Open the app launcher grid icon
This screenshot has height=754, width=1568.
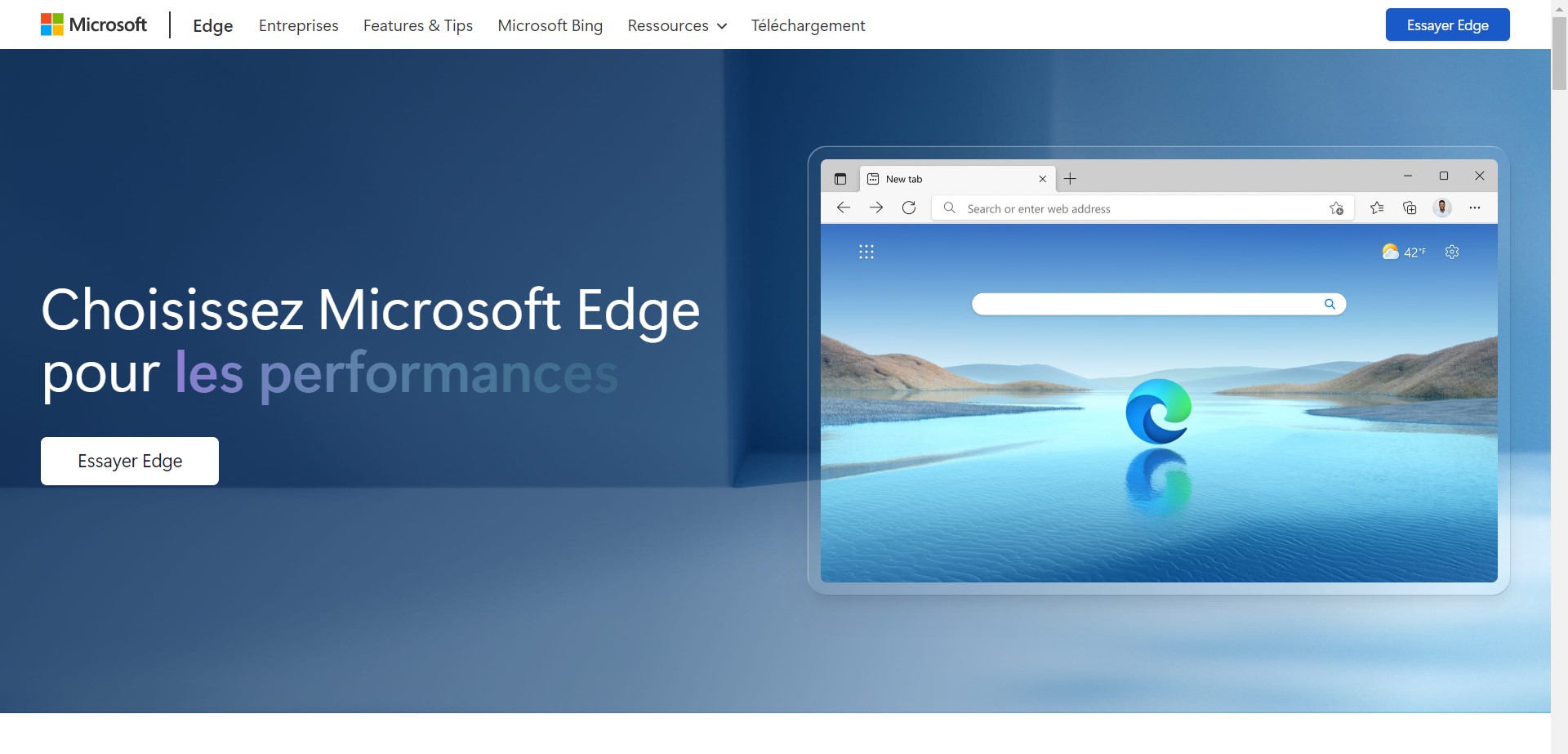(x=866, y=252)
